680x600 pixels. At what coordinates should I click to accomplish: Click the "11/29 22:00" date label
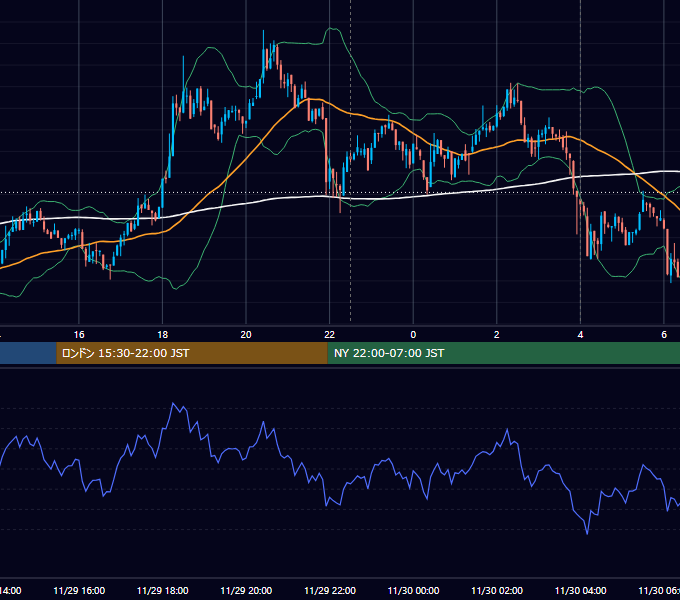[x=330, y=590]
